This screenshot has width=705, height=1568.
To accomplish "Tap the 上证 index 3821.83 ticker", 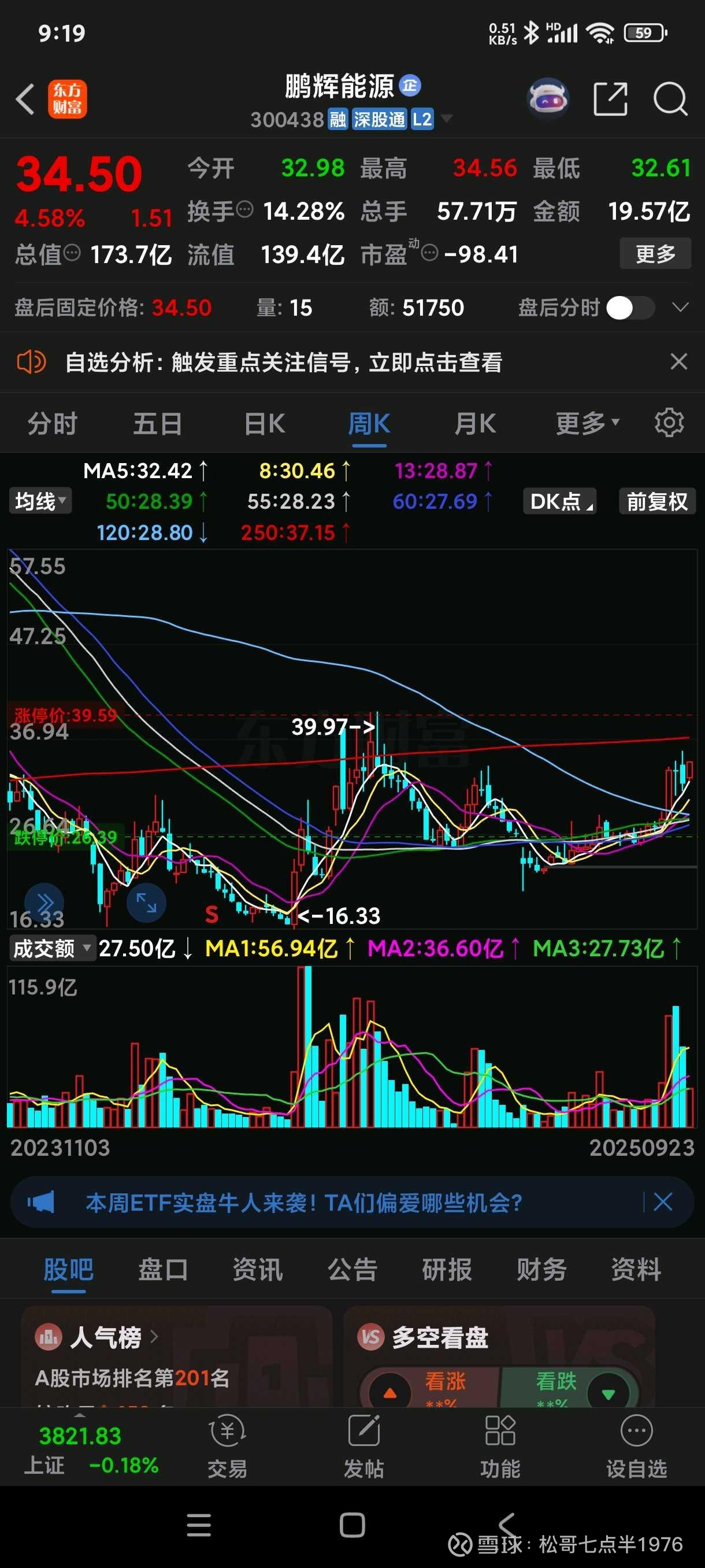I will (91, 1449).
